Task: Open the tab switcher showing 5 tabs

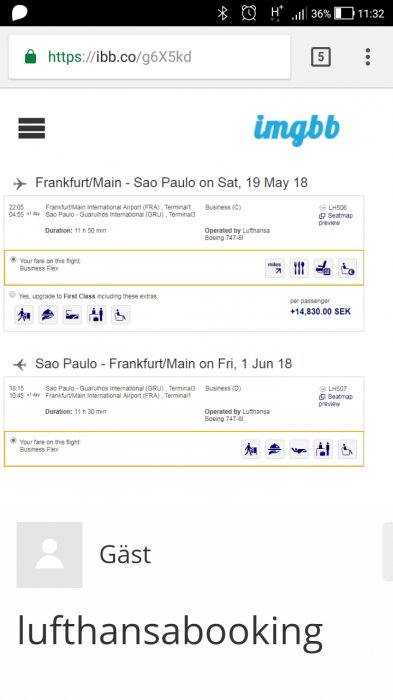Action: tap(321, 57)
